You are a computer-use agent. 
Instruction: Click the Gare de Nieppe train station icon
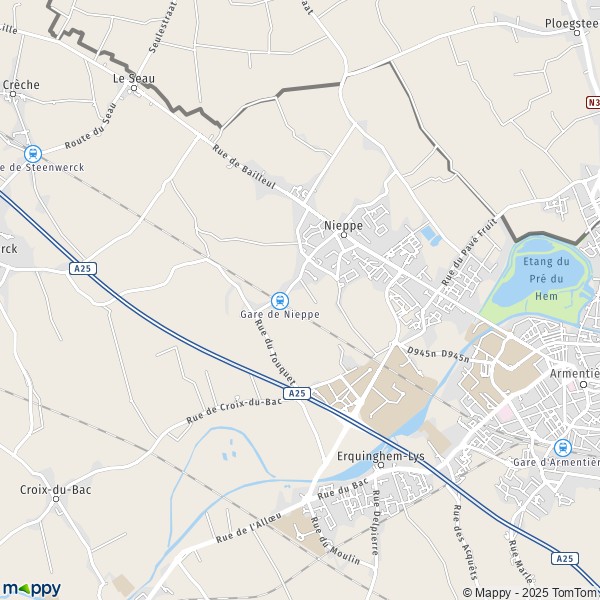280,301
